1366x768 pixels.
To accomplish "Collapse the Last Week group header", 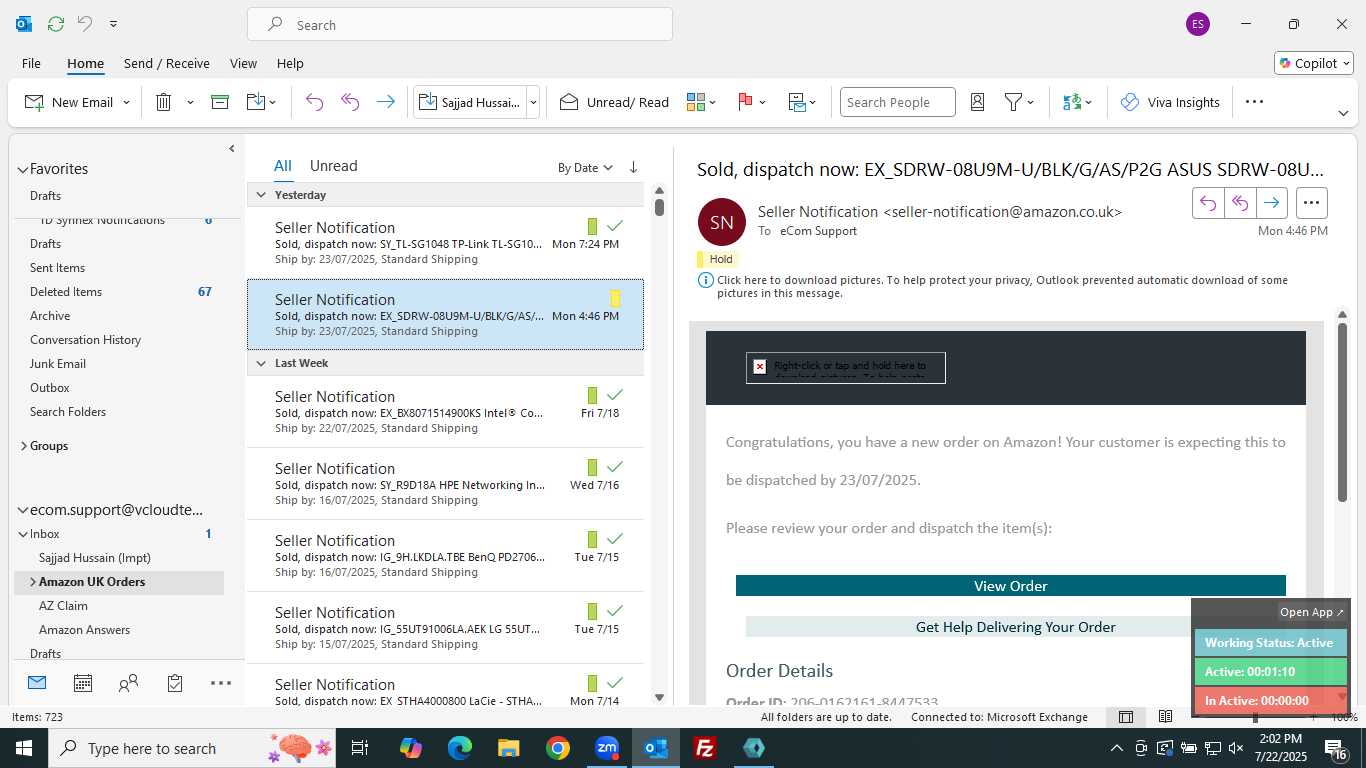I will (261, 363).
